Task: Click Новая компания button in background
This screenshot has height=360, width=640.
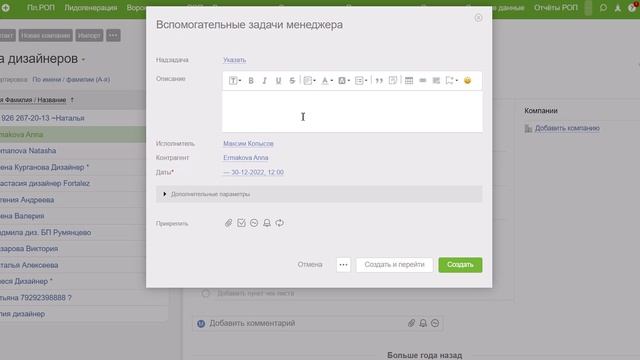Action: pos(46,36)
